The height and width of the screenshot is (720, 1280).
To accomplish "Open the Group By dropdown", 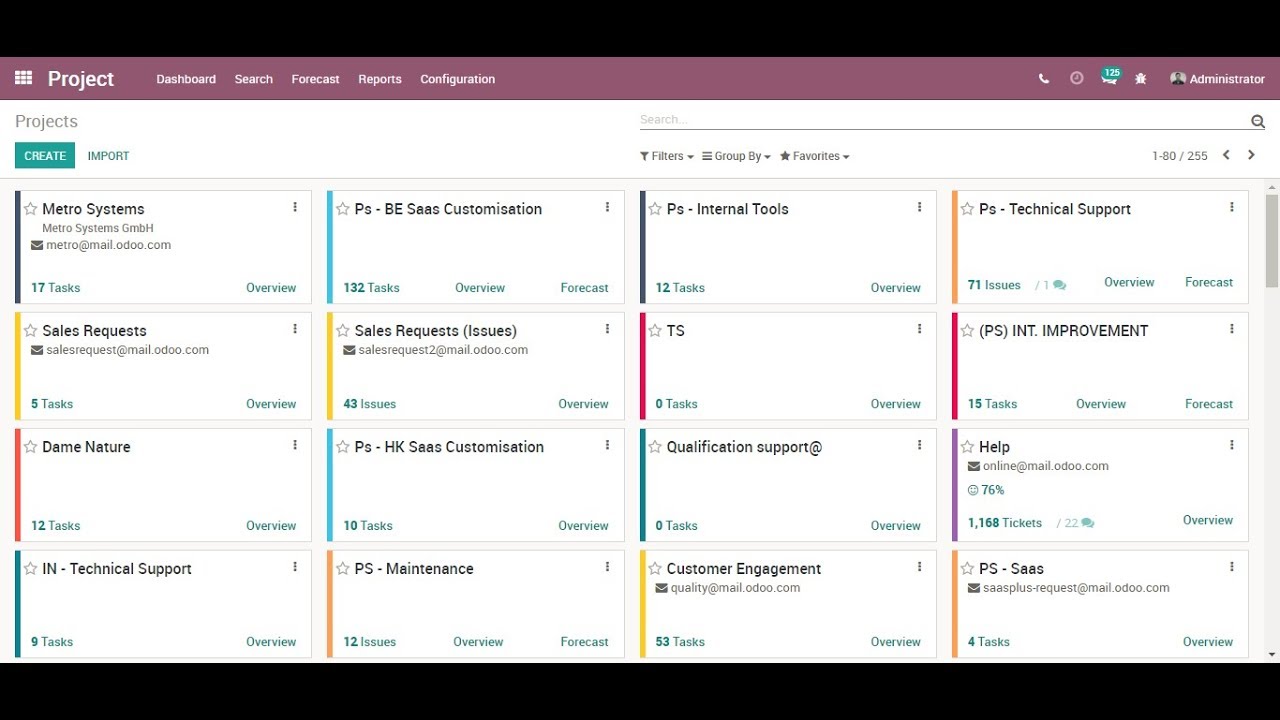I will (x=736, y=156).
